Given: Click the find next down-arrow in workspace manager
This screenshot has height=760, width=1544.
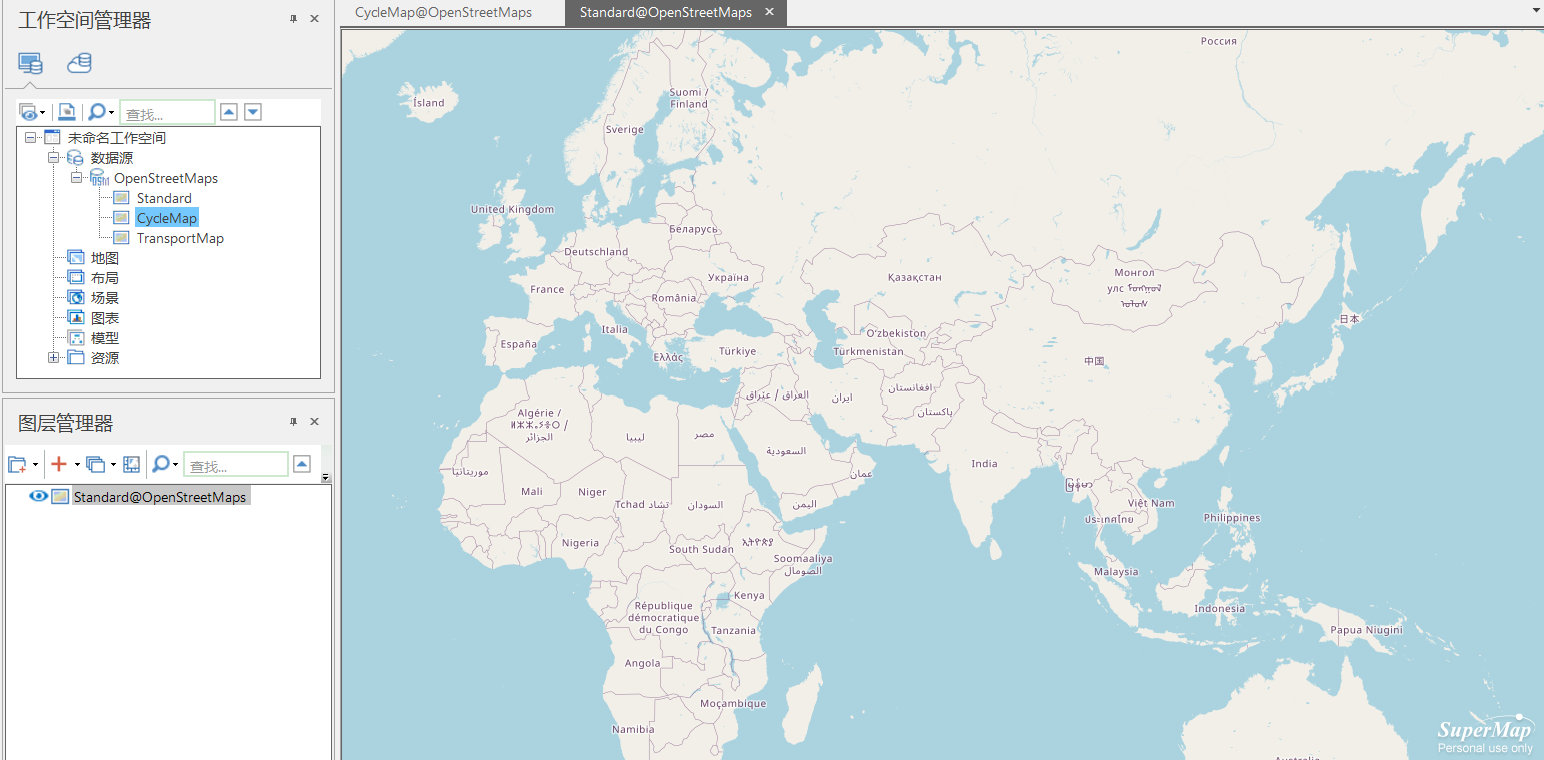Looking at the screenshot, I should [x=253, y=112].
